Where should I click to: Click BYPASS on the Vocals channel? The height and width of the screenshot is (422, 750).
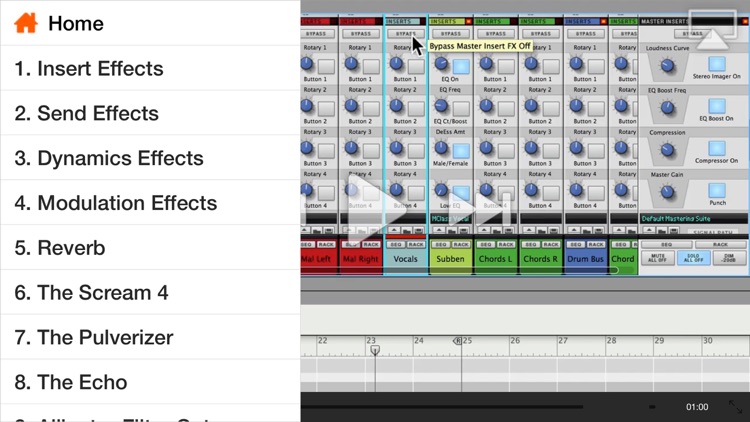(406, 34)
